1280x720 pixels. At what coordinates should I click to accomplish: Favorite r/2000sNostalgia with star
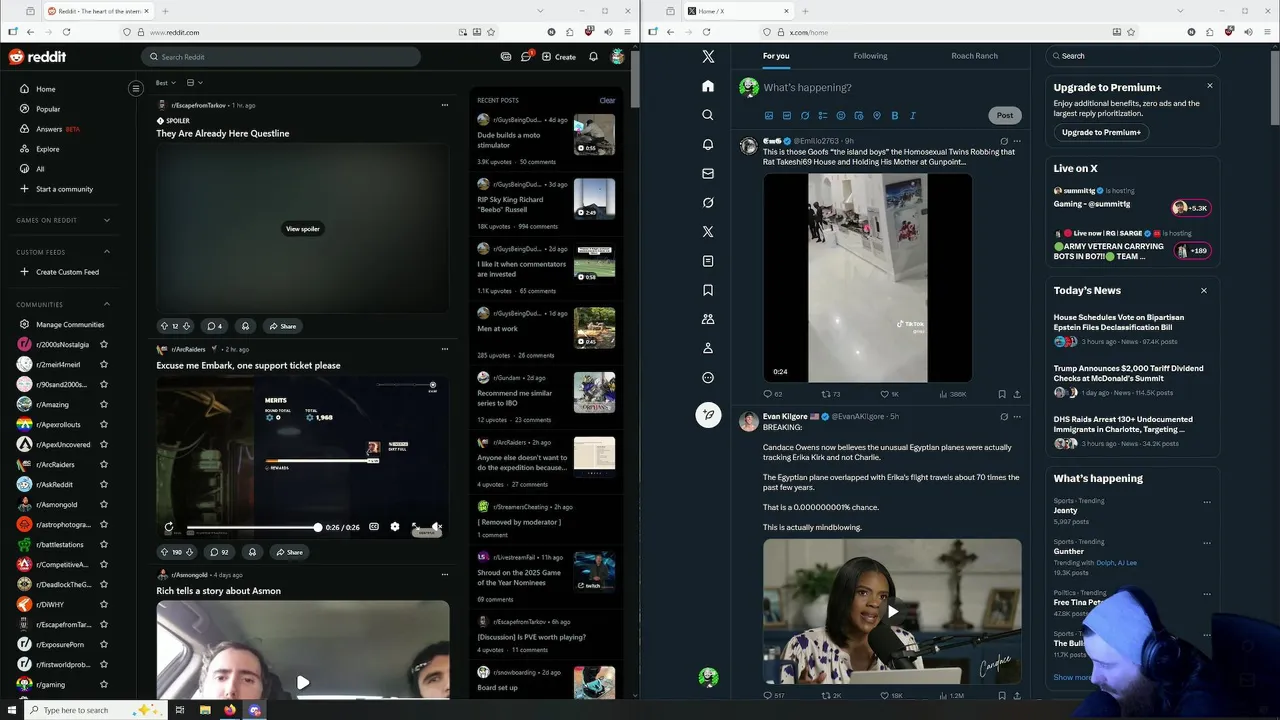point(104,344)
